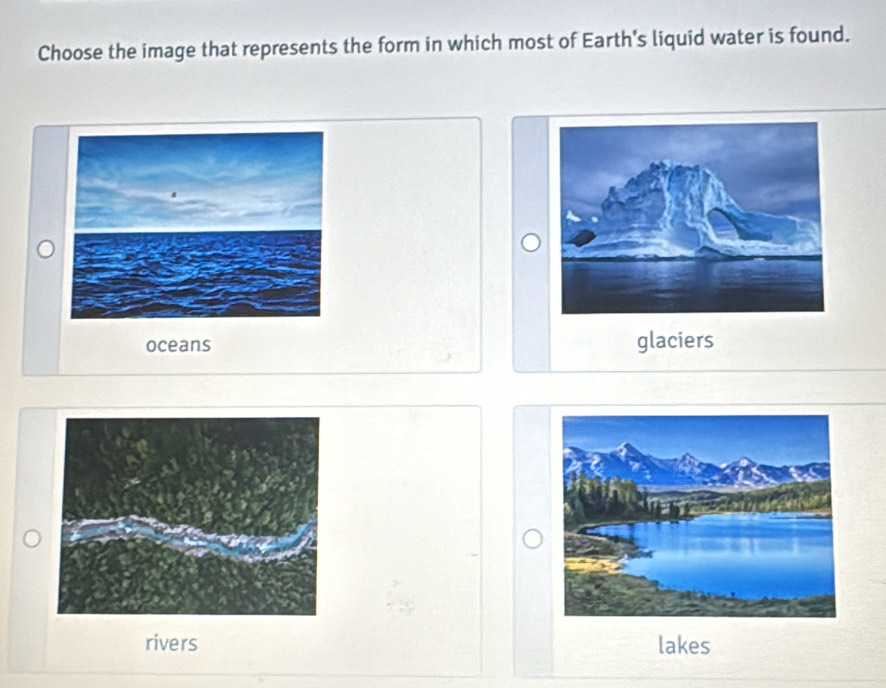The width and height of the screenshot is (886, 688).
Task: Click the "glaciers" answer label
Action: pyautogui.click(x=675, y=342)
